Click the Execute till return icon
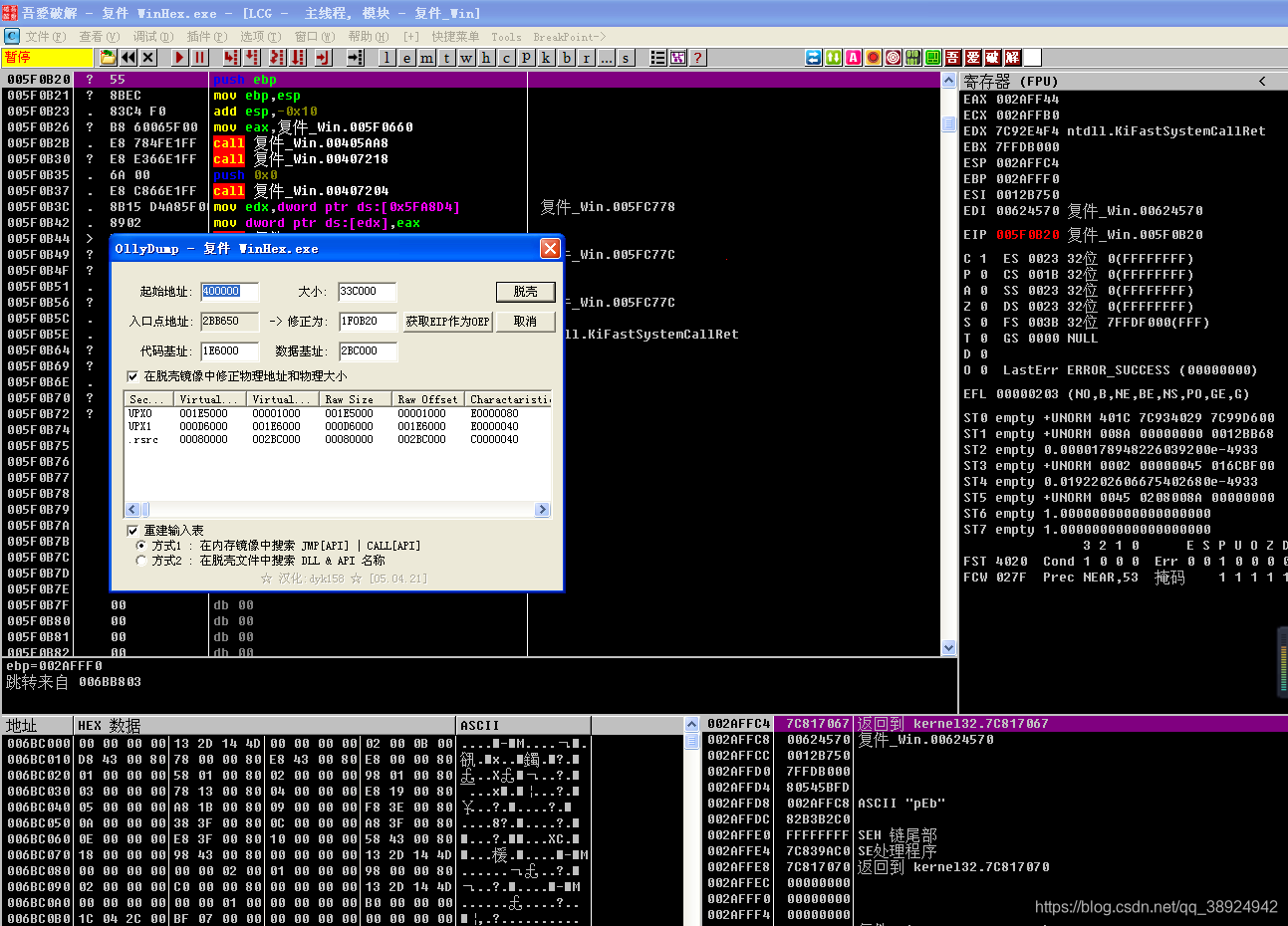Screen dimensions: 1288x926 tap(323, 58)
